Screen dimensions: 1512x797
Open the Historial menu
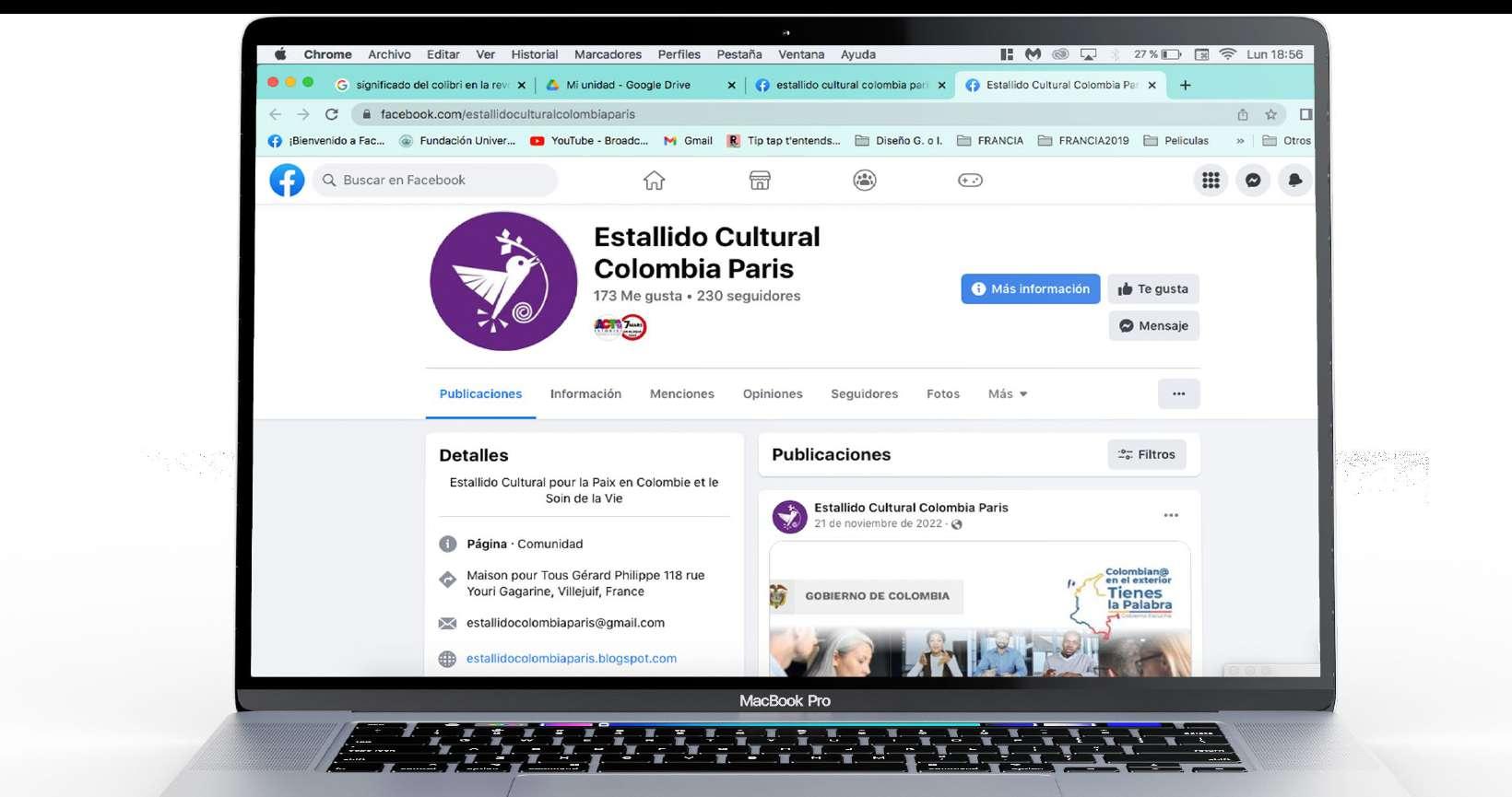pos(535,54)
